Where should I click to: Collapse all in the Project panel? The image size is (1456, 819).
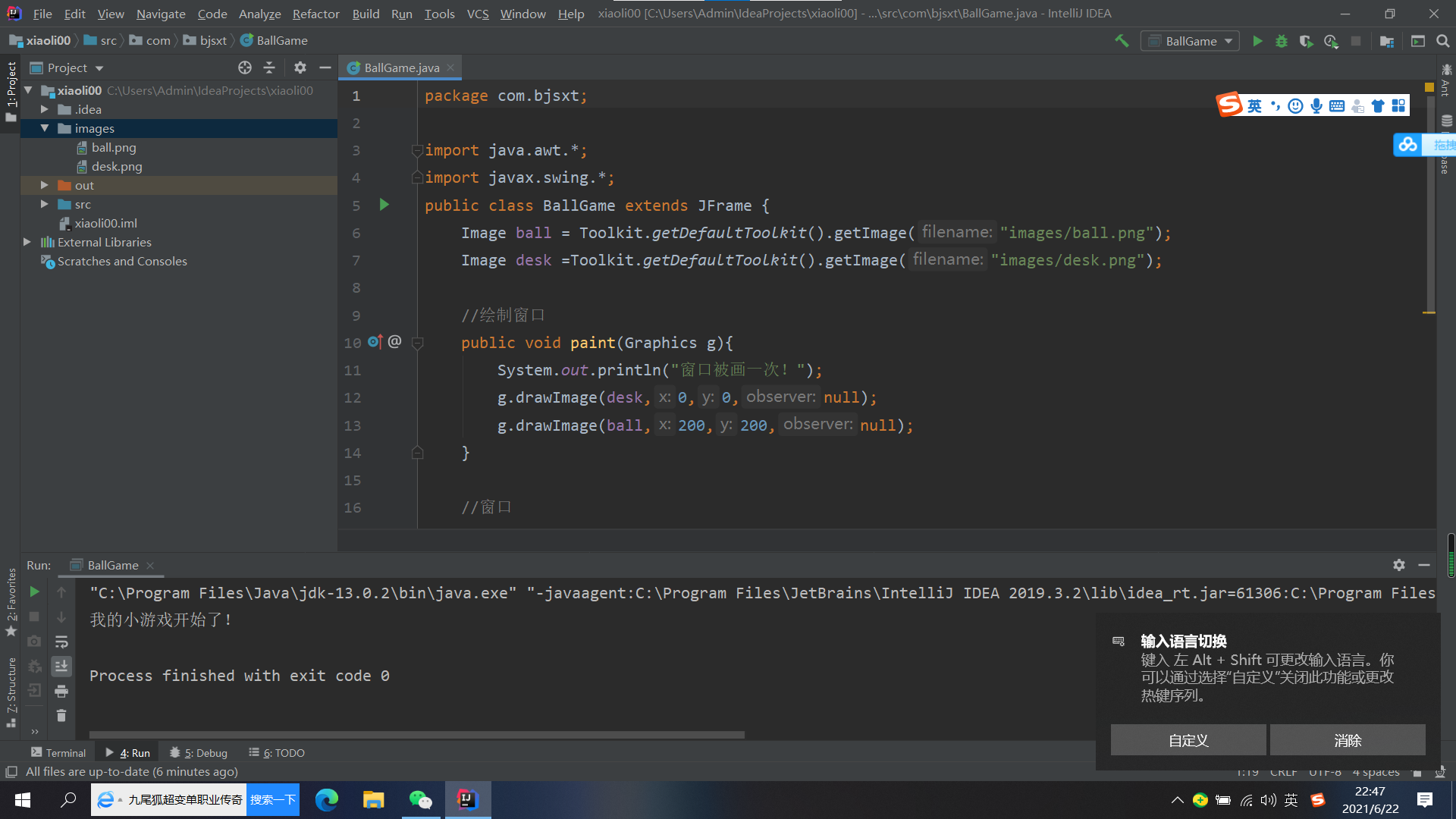[x=269, y=67]
